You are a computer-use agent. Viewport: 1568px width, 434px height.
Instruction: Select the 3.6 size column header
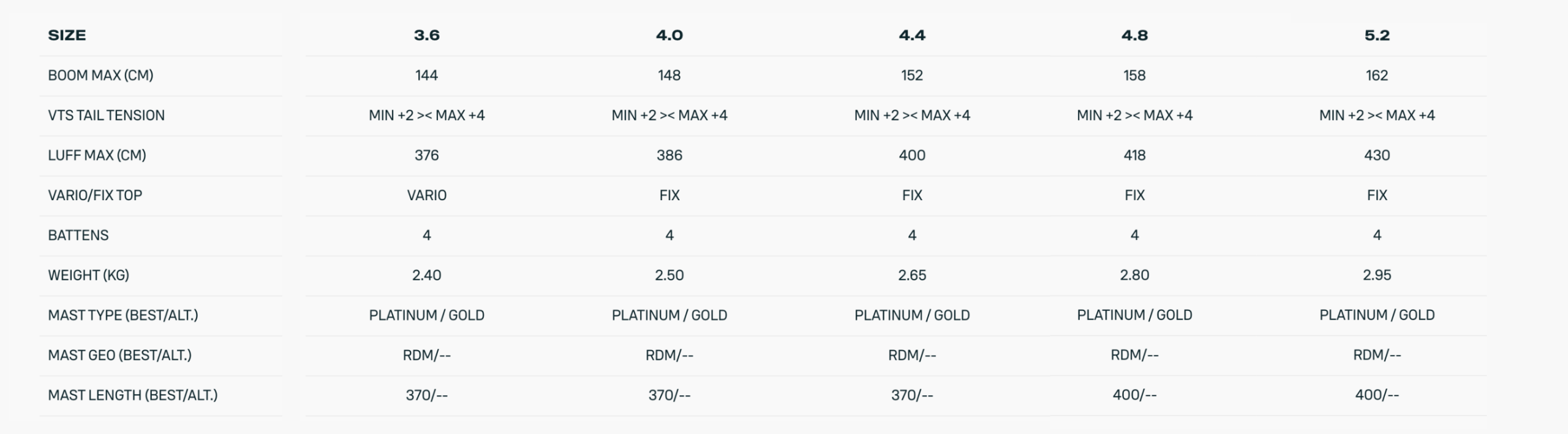pyautogui.click(x=426, y=36)
